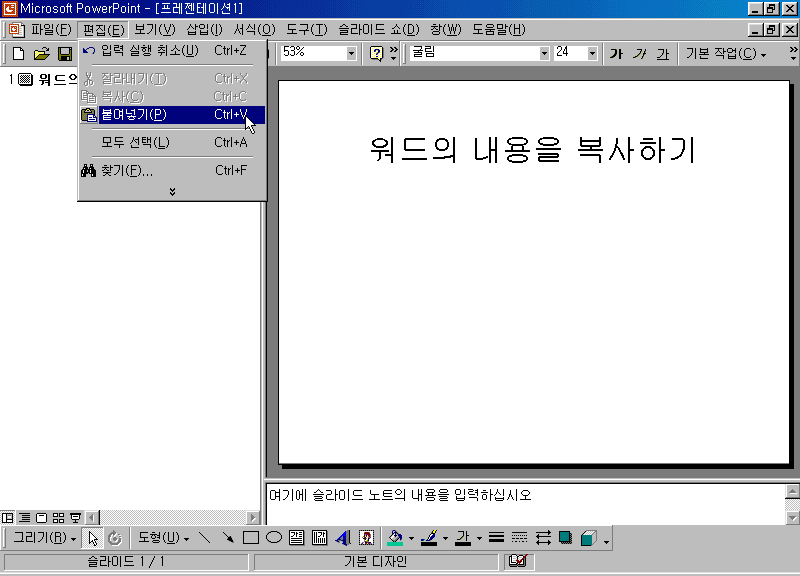Screen dimensions: 800x576
Task: Open the 보기(V) View menu
Action: 155,30
